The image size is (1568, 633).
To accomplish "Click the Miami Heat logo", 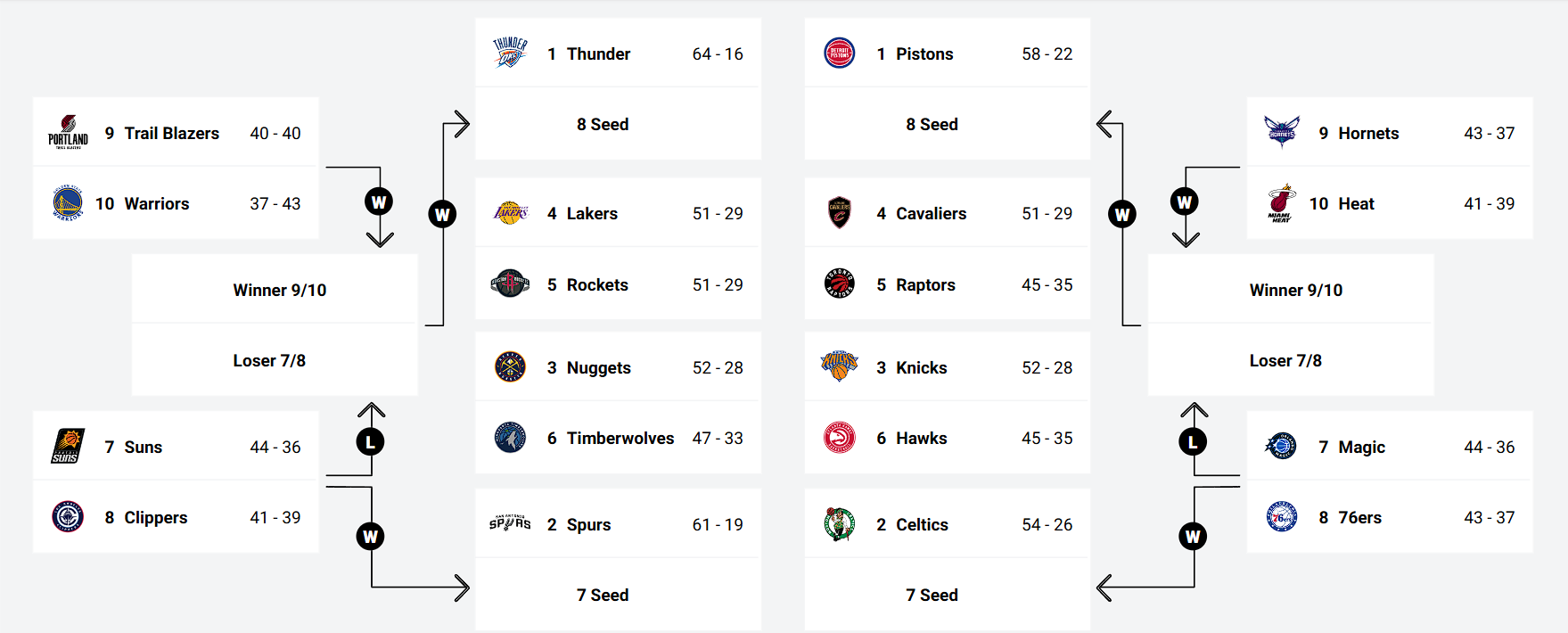I will tap(1281, 203).
